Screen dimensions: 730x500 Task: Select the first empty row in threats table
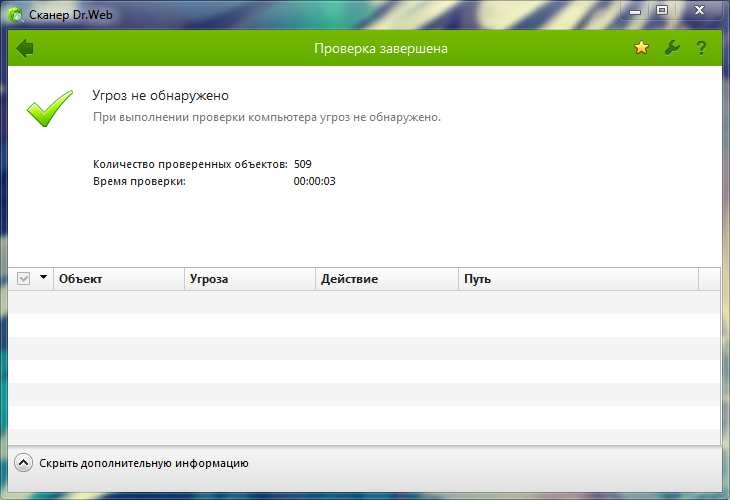(364, 302)
